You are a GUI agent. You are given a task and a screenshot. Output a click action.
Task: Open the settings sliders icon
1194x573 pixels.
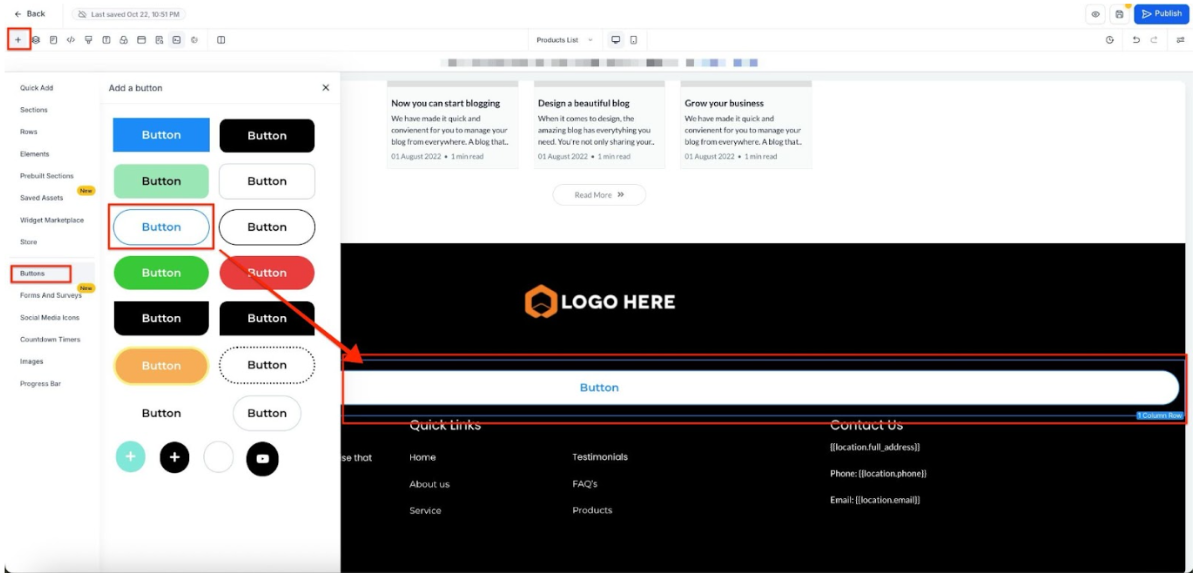coord(1180,40)
